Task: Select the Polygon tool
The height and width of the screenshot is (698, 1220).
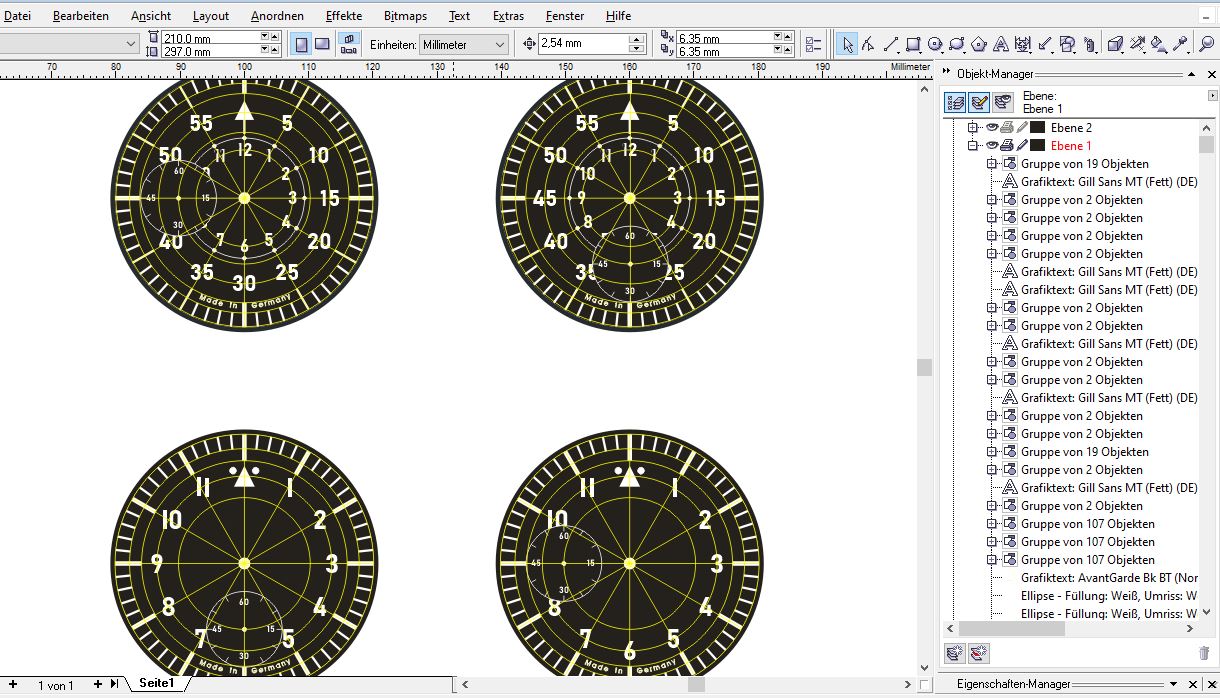Action: (979, 44)
